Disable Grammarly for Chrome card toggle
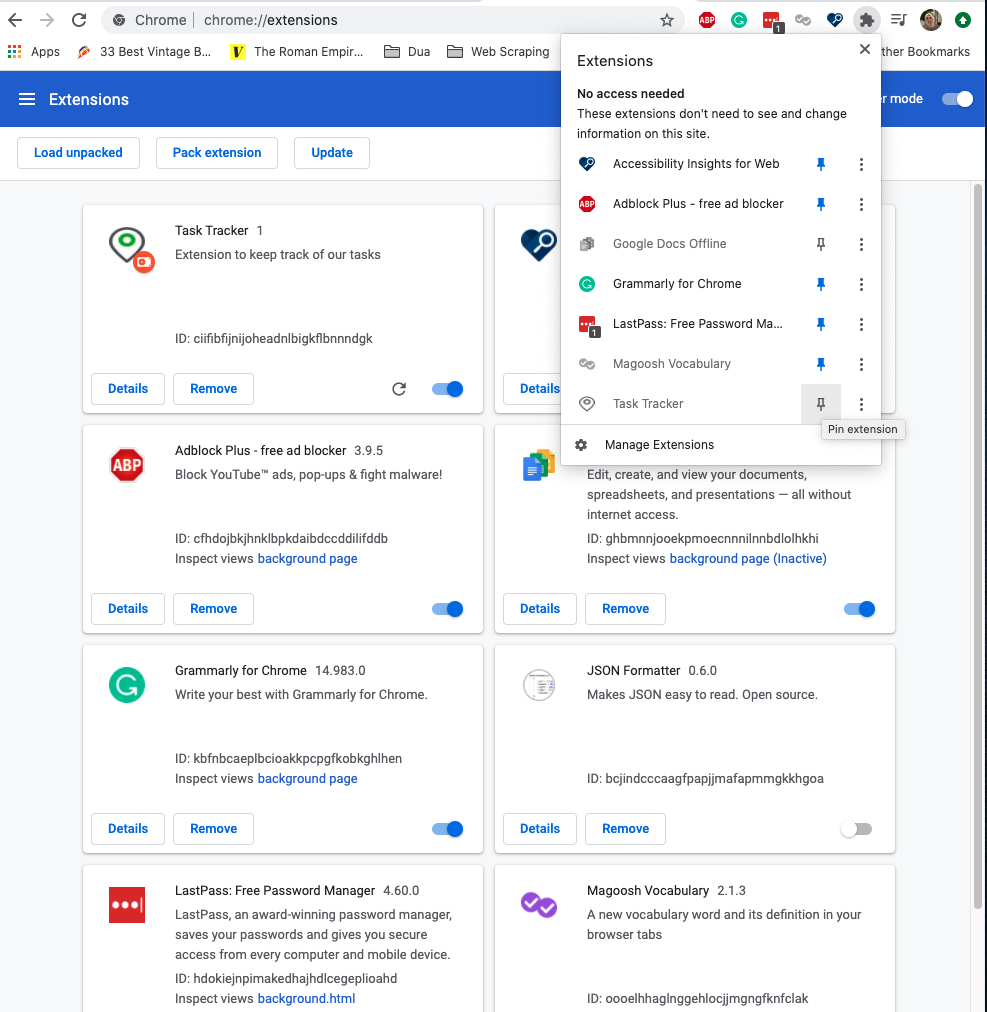This screenshot has height=1012, width=987. tap(447, 829)
